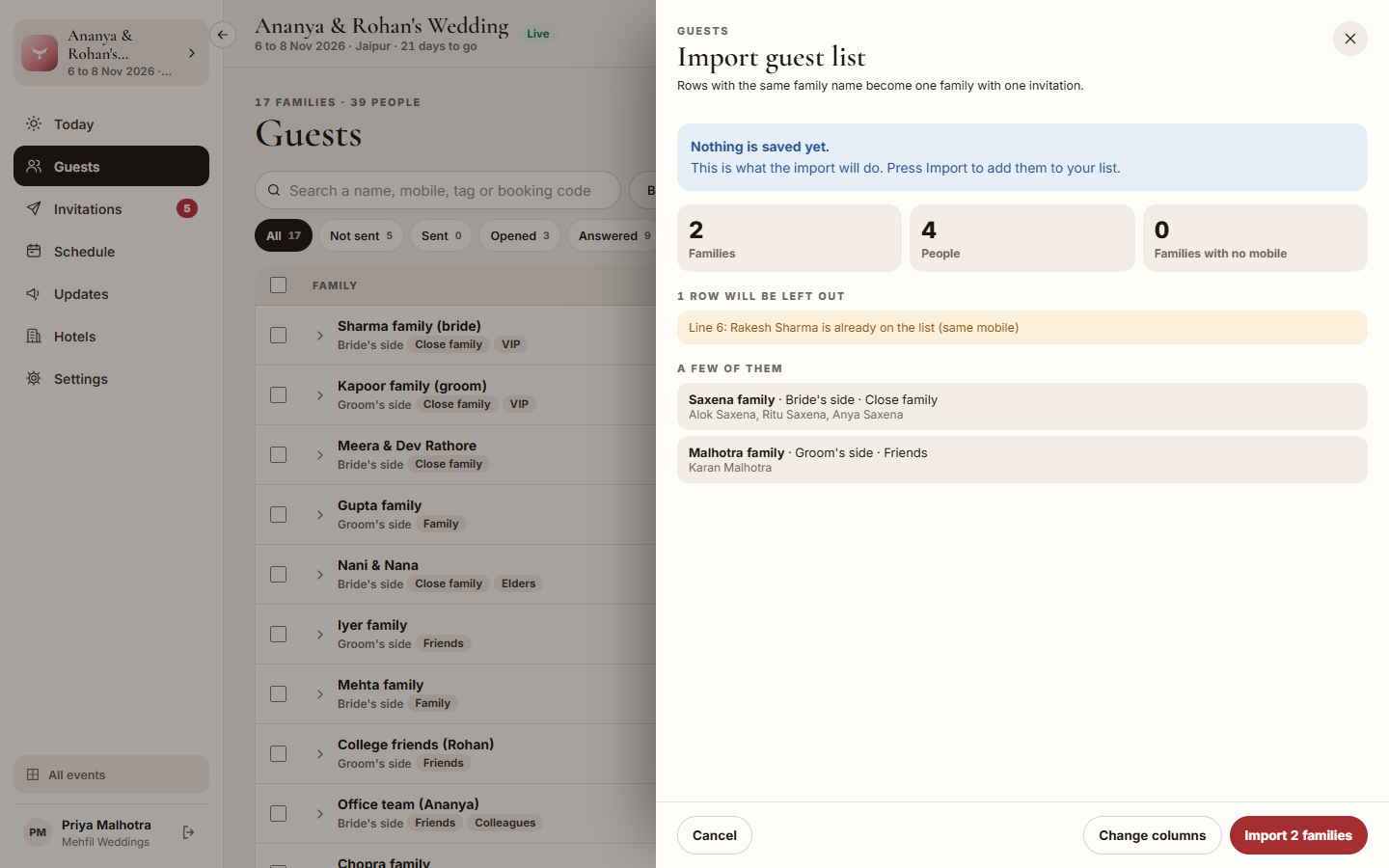The height and width of the screenshot is (868, 1389).
Task: Click the Change columns button
Action: coord(1152,835)
